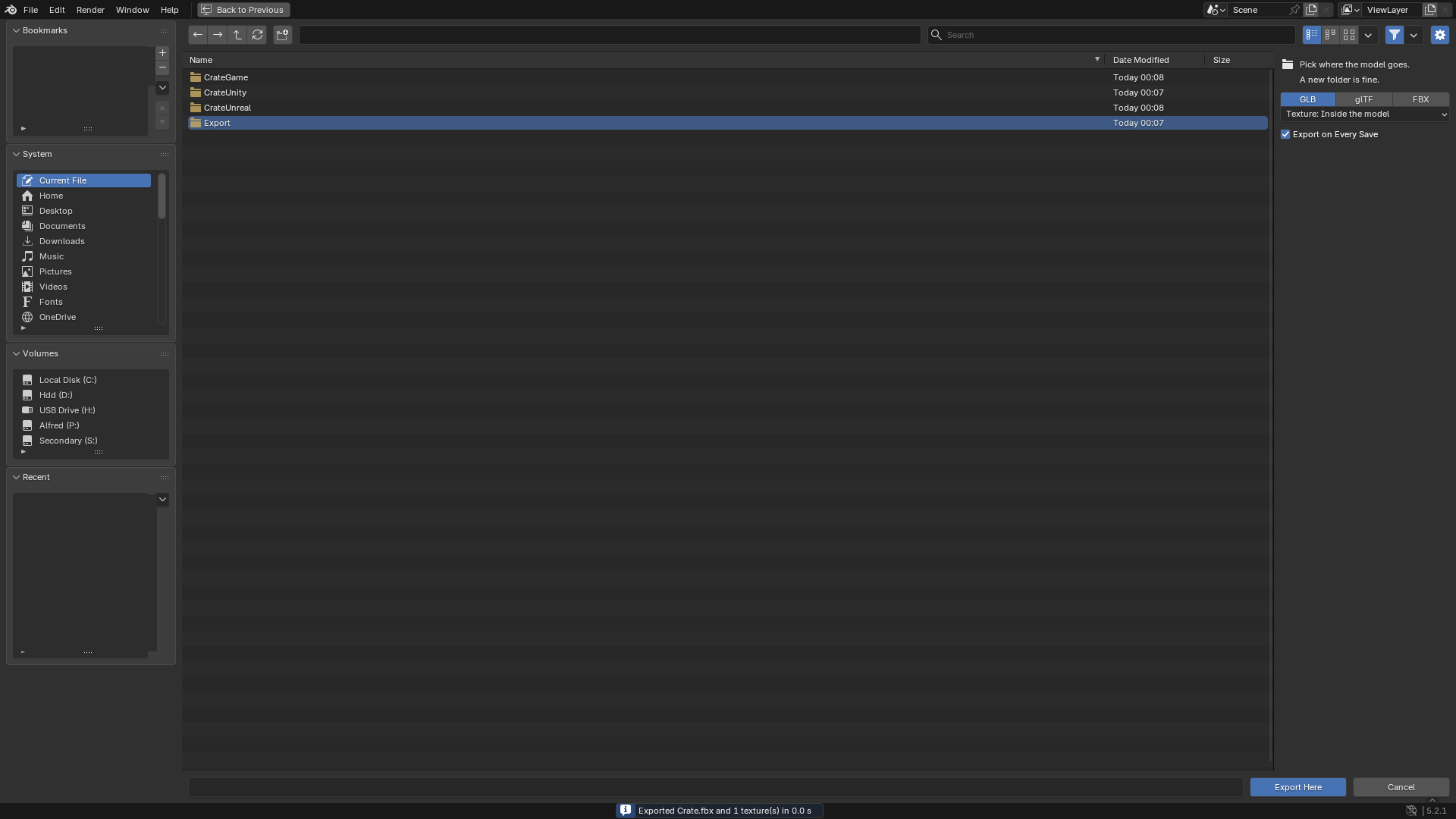Viewport: 1456px width, 819px height.
Task: Select the CrateUnreal folder
Action: click(x=728, y=108)
